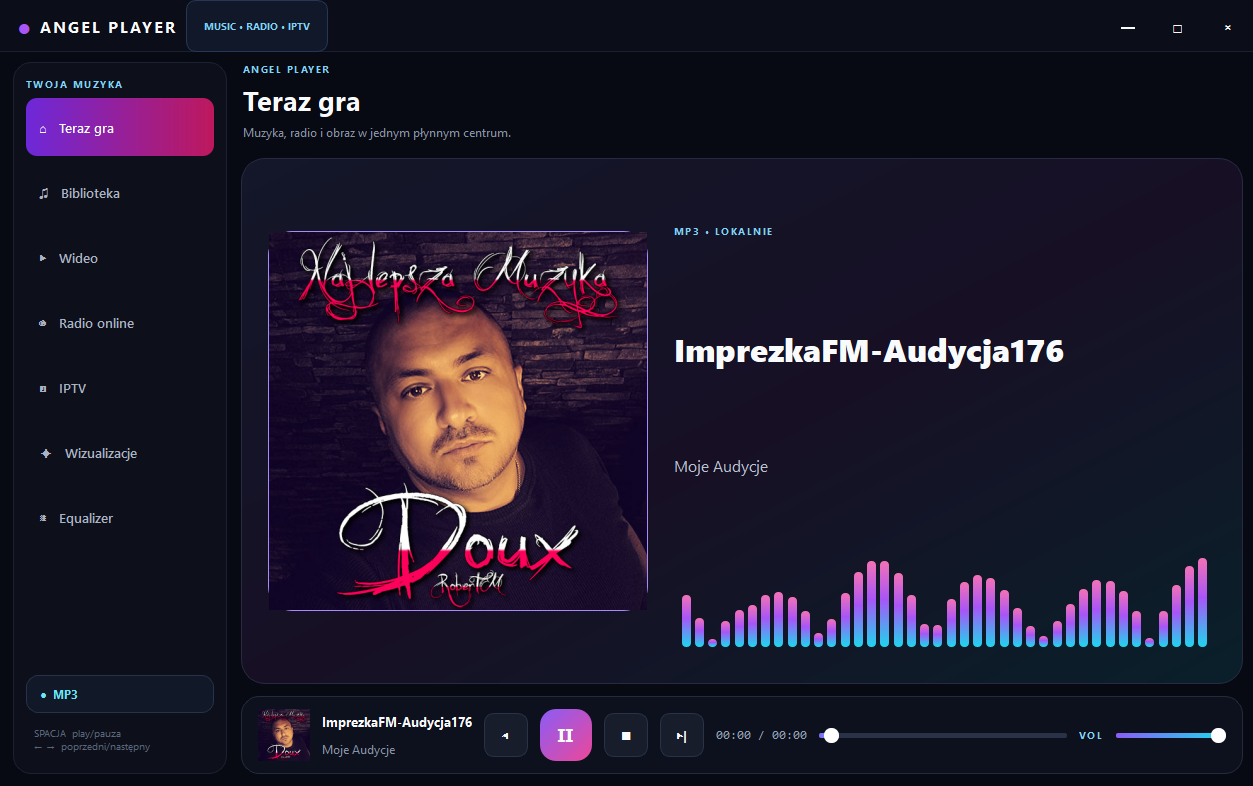Click the audio visualizer bars
This screenshot has width=1253, height=786.
point(944,602)
